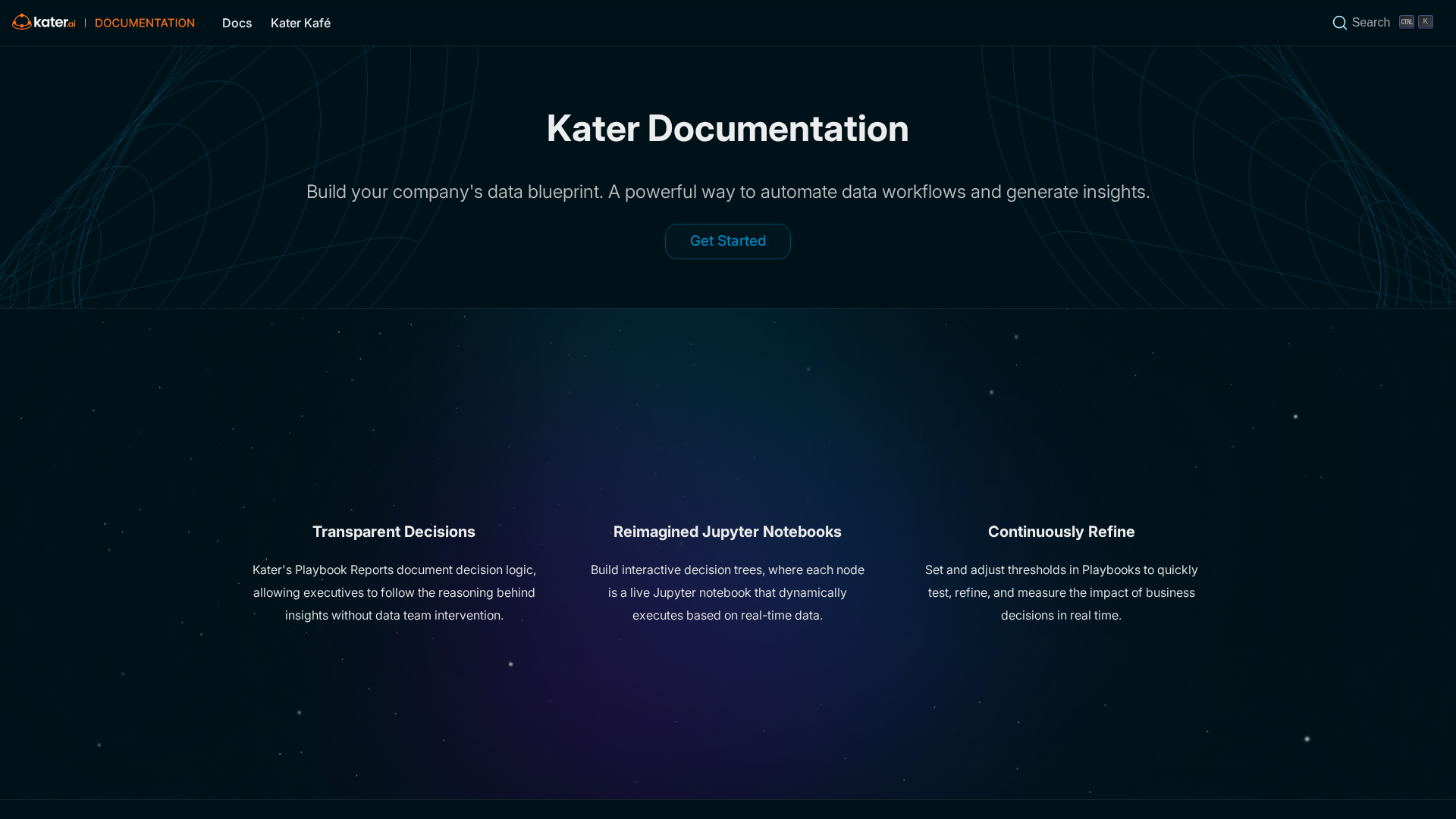This screenshot has height=819, width=1456.
Task: Click the orange Kater cloud logo icon
Action: click(x=22, y=22)
